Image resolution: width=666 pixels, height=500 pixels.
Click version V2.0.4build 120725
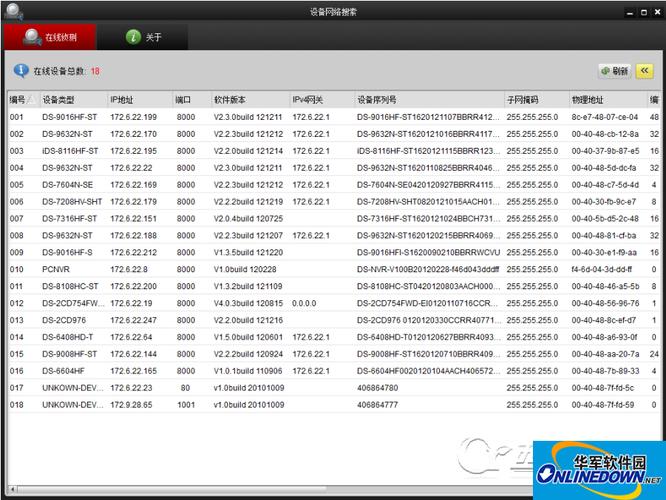[x=248, y=218]
